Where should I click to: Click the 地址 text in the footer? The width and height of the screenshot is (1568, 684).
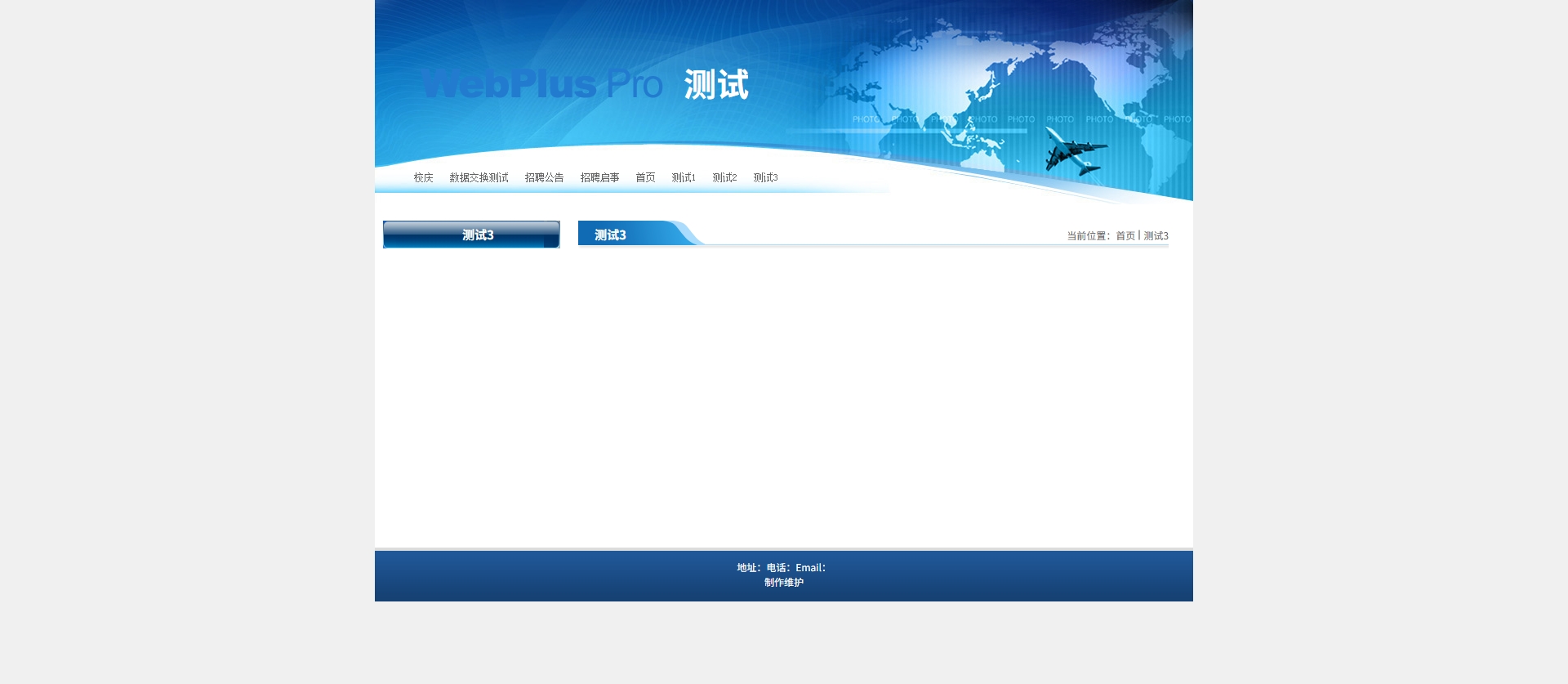(x=748, y=568)
